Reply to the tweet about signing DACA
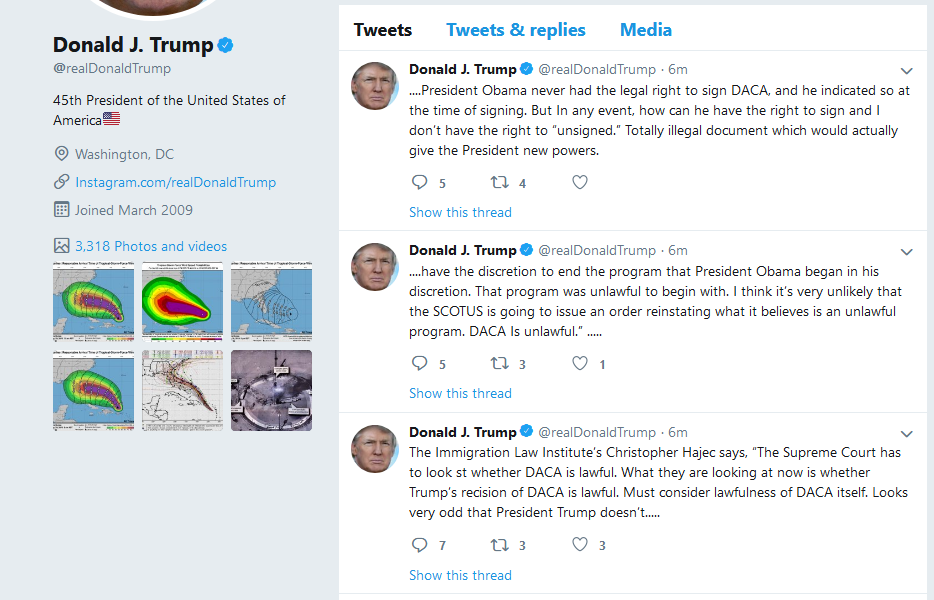 [x=420, y=182]
